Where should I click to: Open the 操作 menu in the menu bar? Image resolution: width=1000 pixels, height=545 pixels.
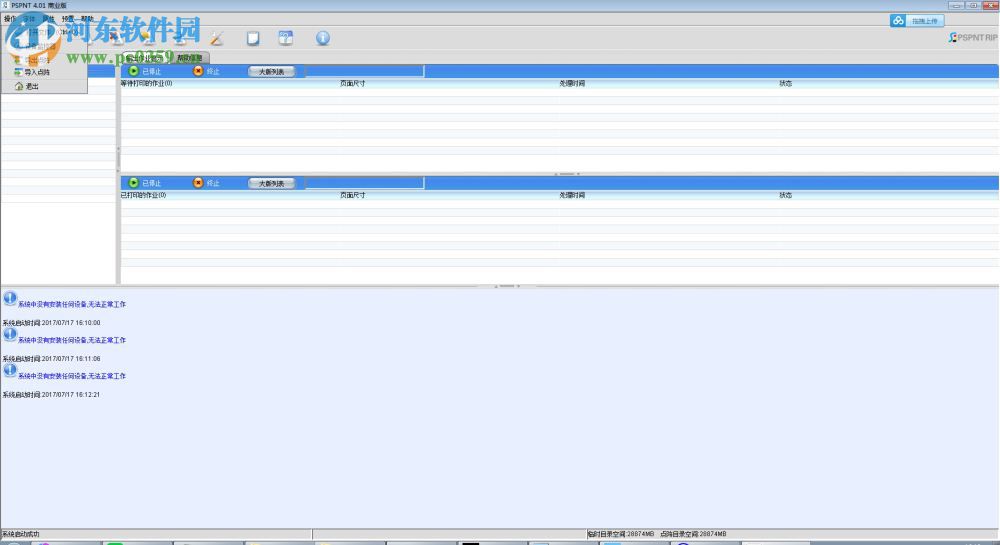click(x=10, y=19)
